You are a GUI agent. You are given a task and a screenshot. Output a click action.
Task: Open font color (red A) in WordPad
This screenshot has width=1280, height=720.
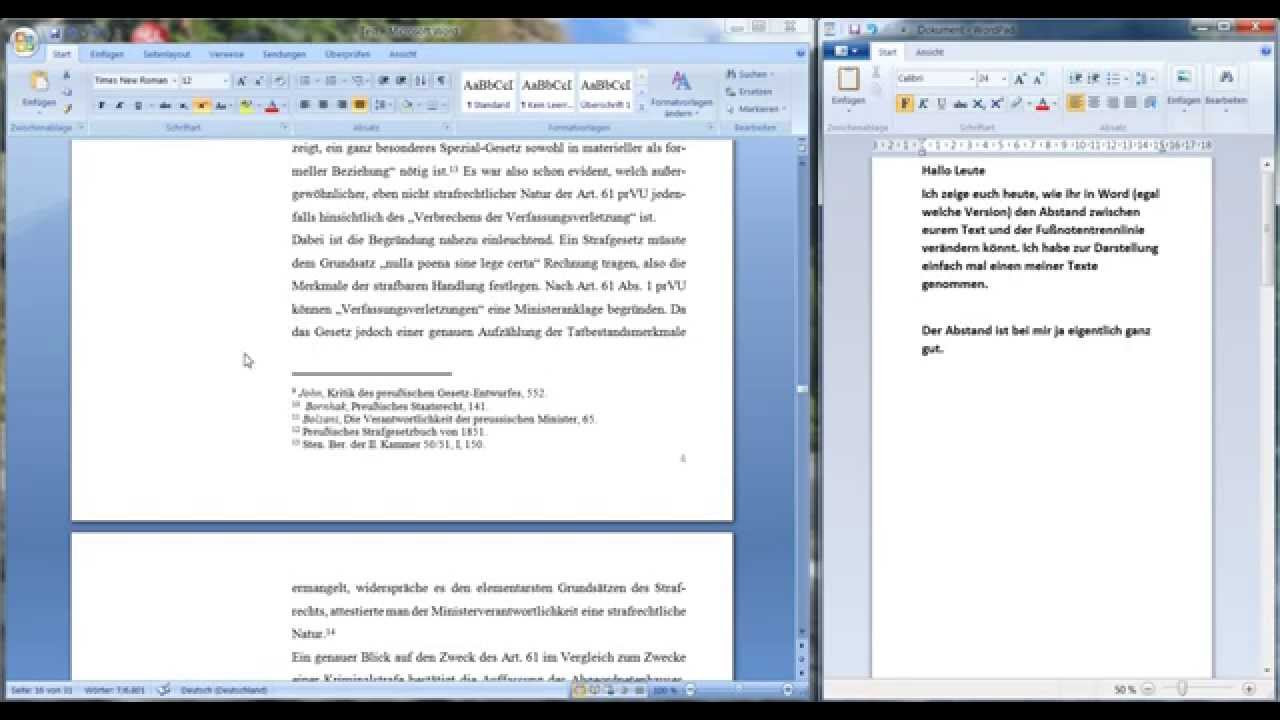1044,103
